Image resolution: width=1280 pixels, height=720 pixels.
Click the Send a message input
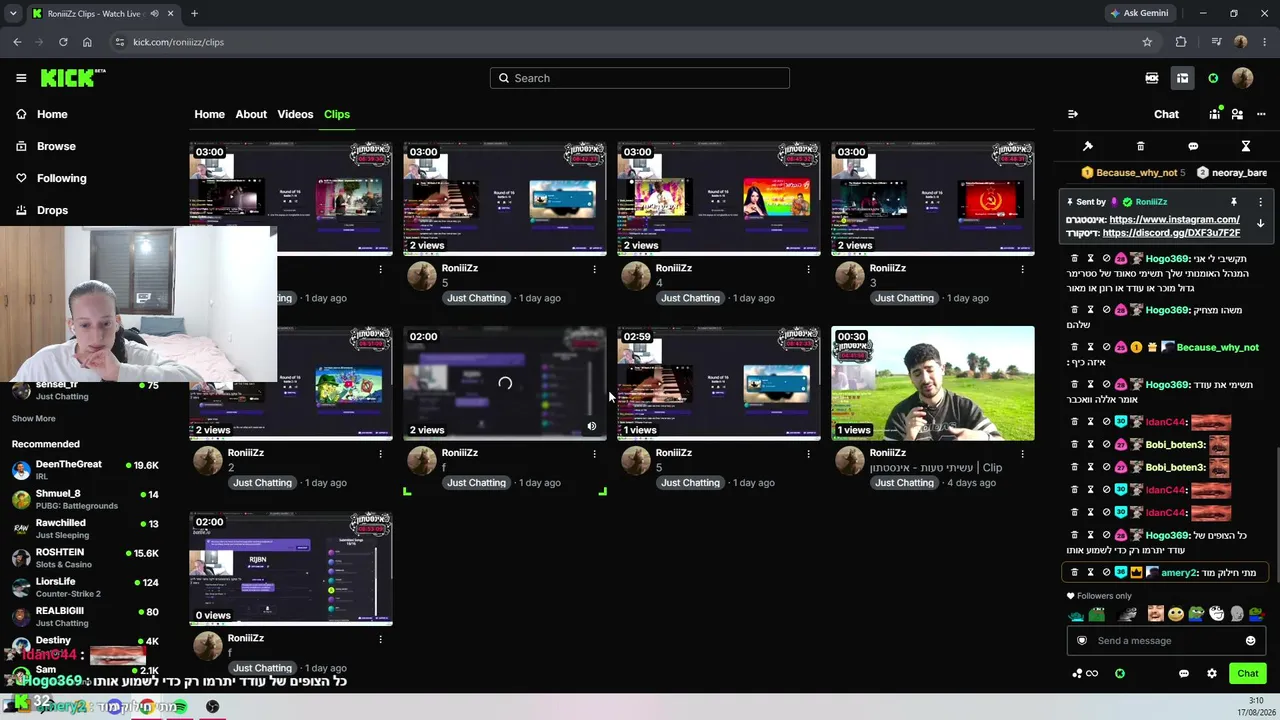[1165, 641]
